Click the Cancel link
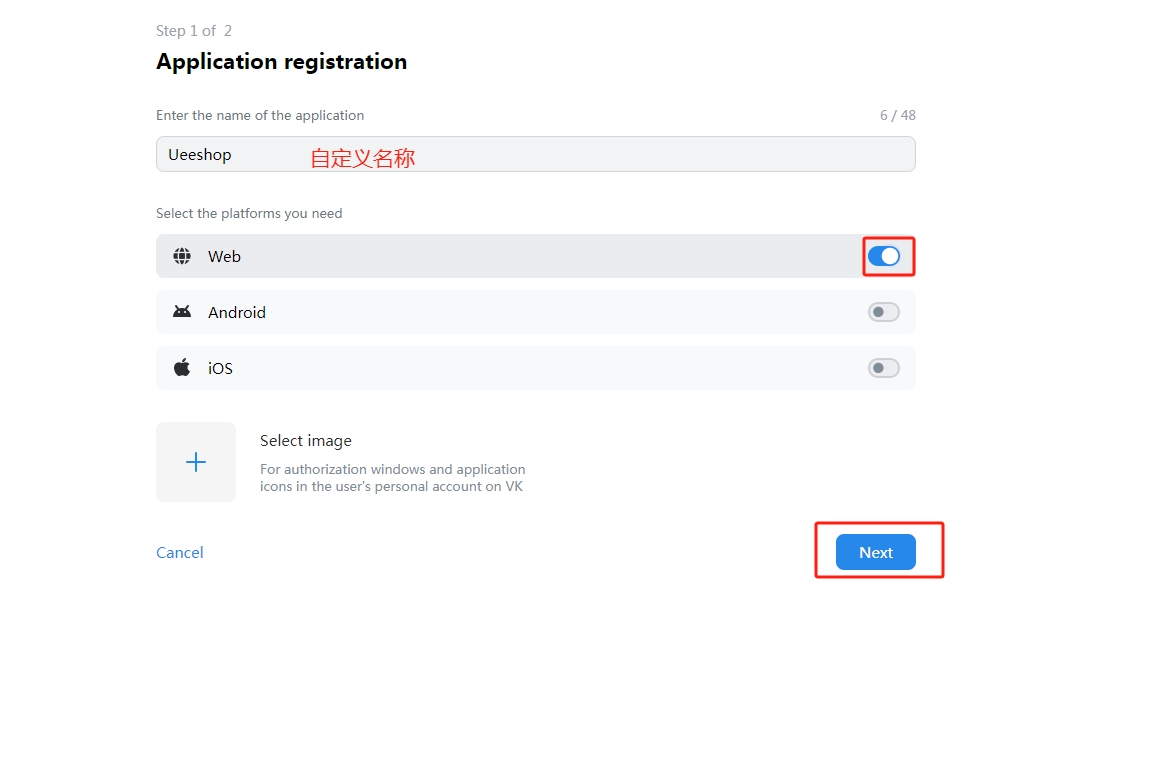 click(179, 552)
